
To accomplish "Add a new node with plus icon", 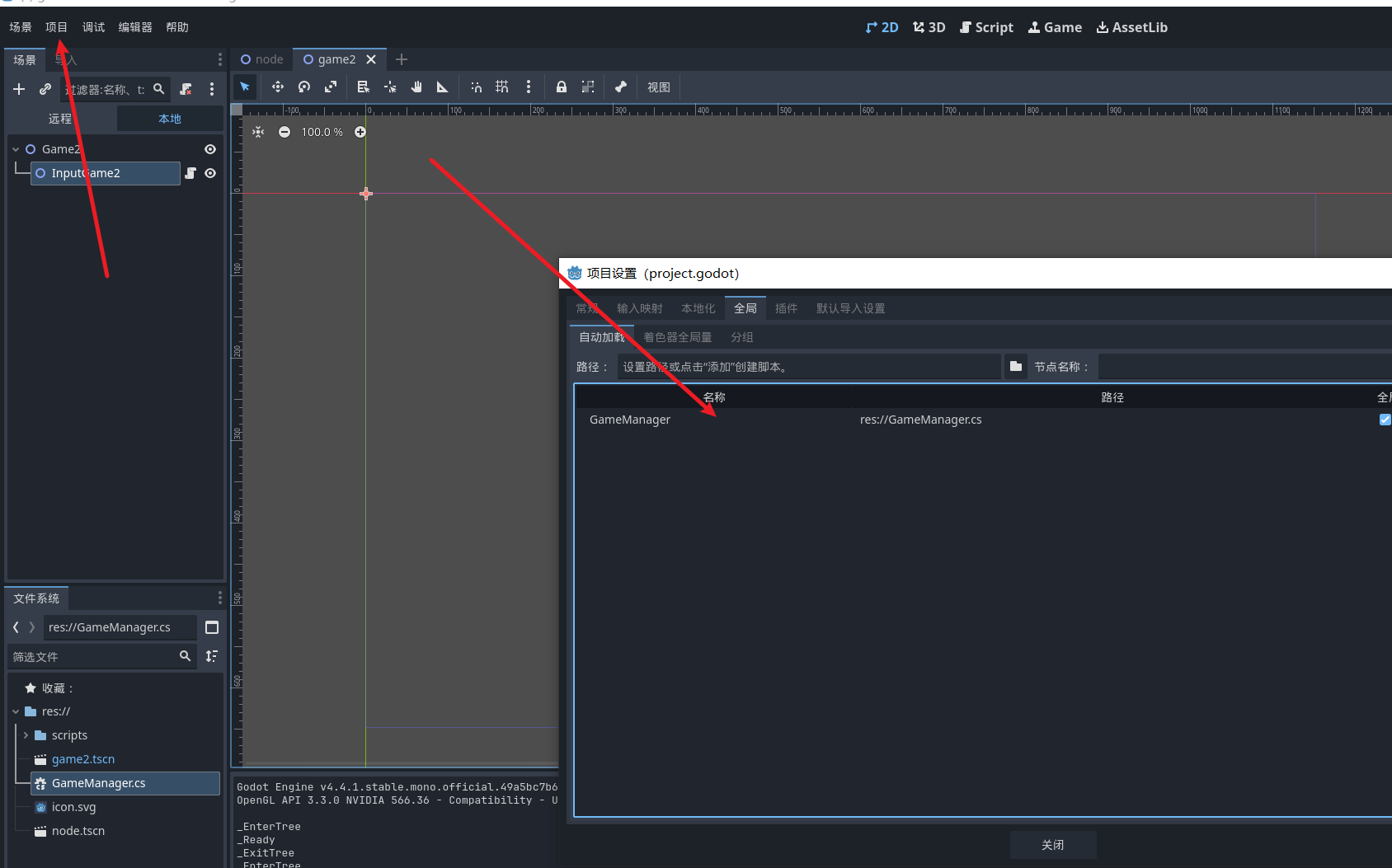I will (19, 89).
